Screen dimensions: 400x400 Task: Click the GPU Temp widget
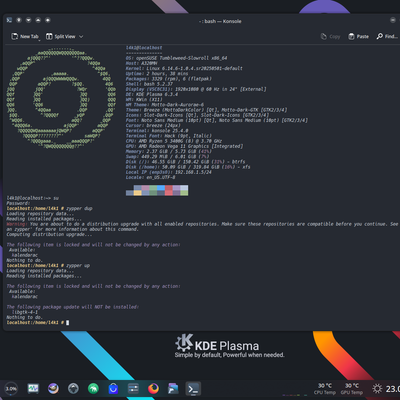(352, 389)
